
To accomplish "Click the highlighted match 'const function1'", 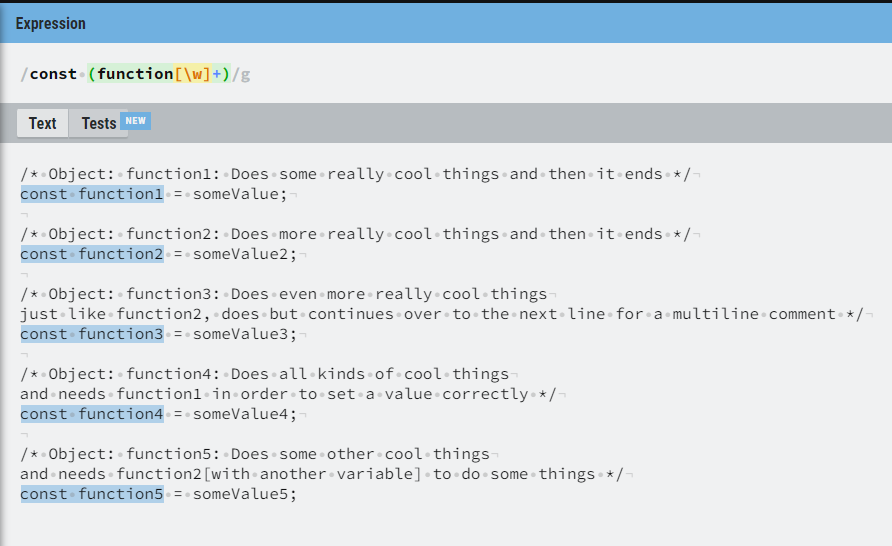I will coord(92,194).
